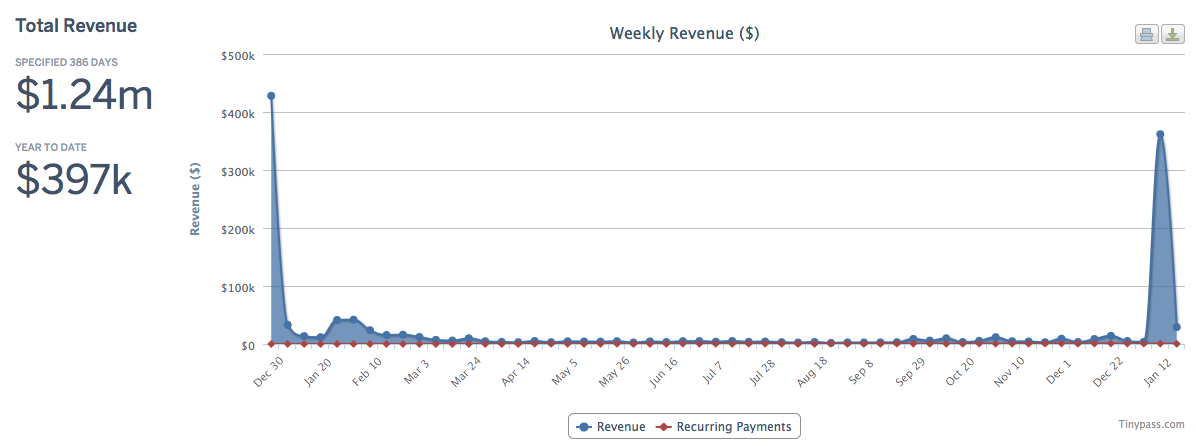Select the Dec 30 revenue peak data point
Screen dimensions: 1196x446
click(271, 96)
